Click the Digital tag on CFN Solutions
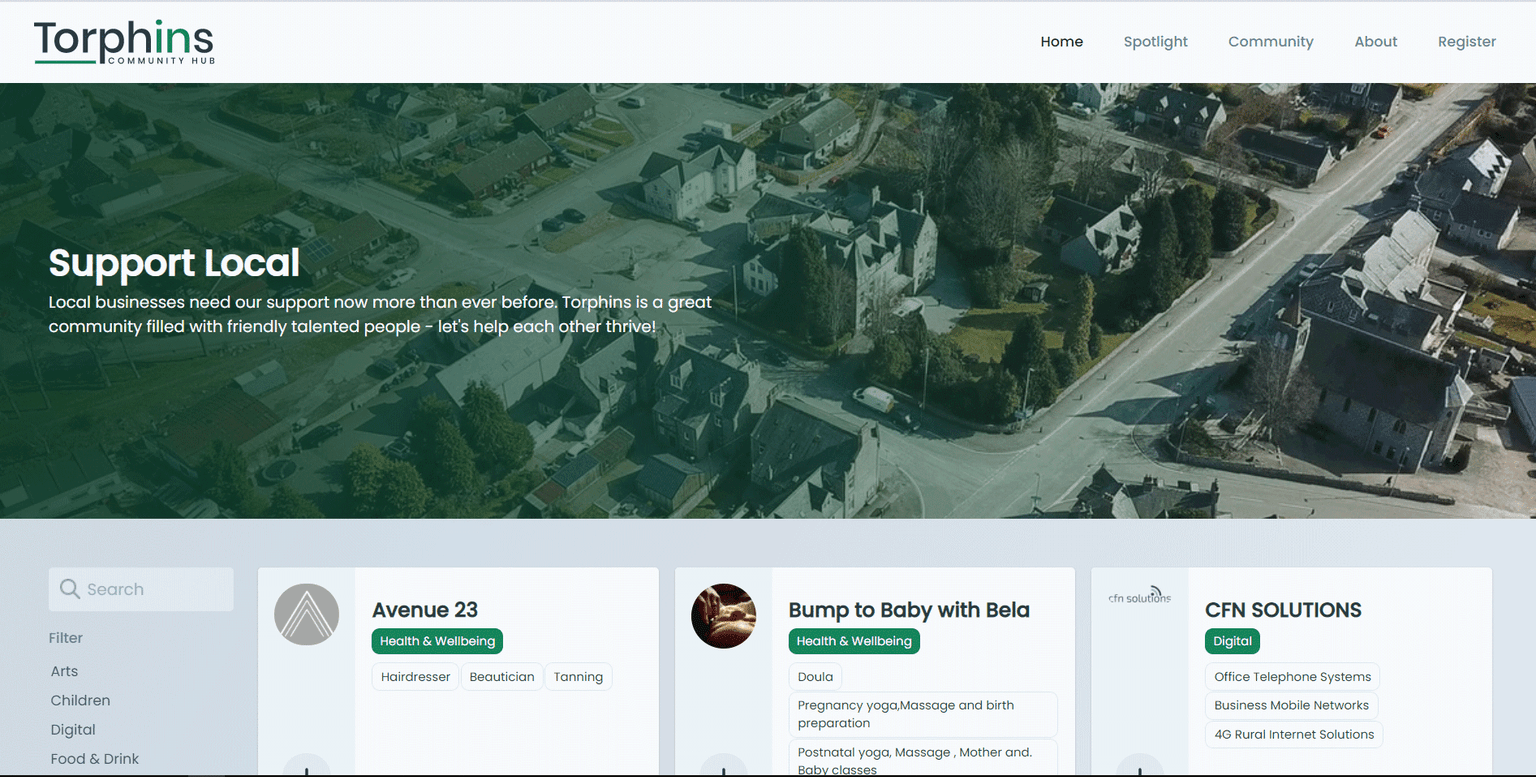Screen dimensions: 1536x777 1232,641
